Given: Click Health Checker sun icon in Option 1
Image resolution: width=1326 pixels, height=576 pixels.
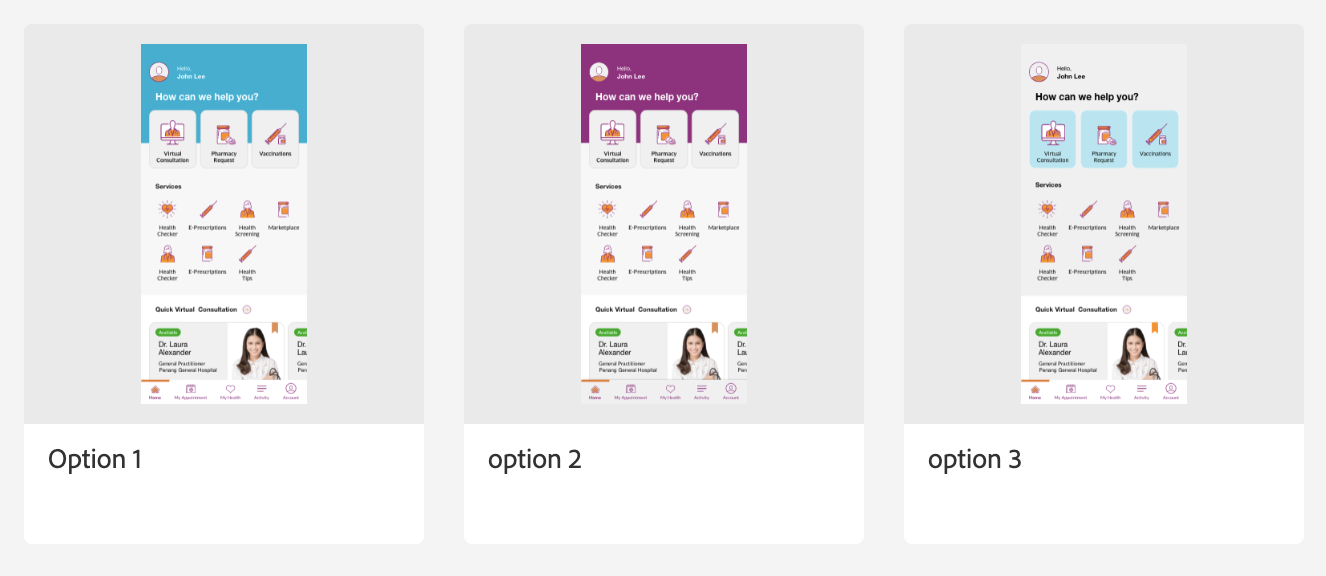Looking at the screenshot, I should coord(167,210).
